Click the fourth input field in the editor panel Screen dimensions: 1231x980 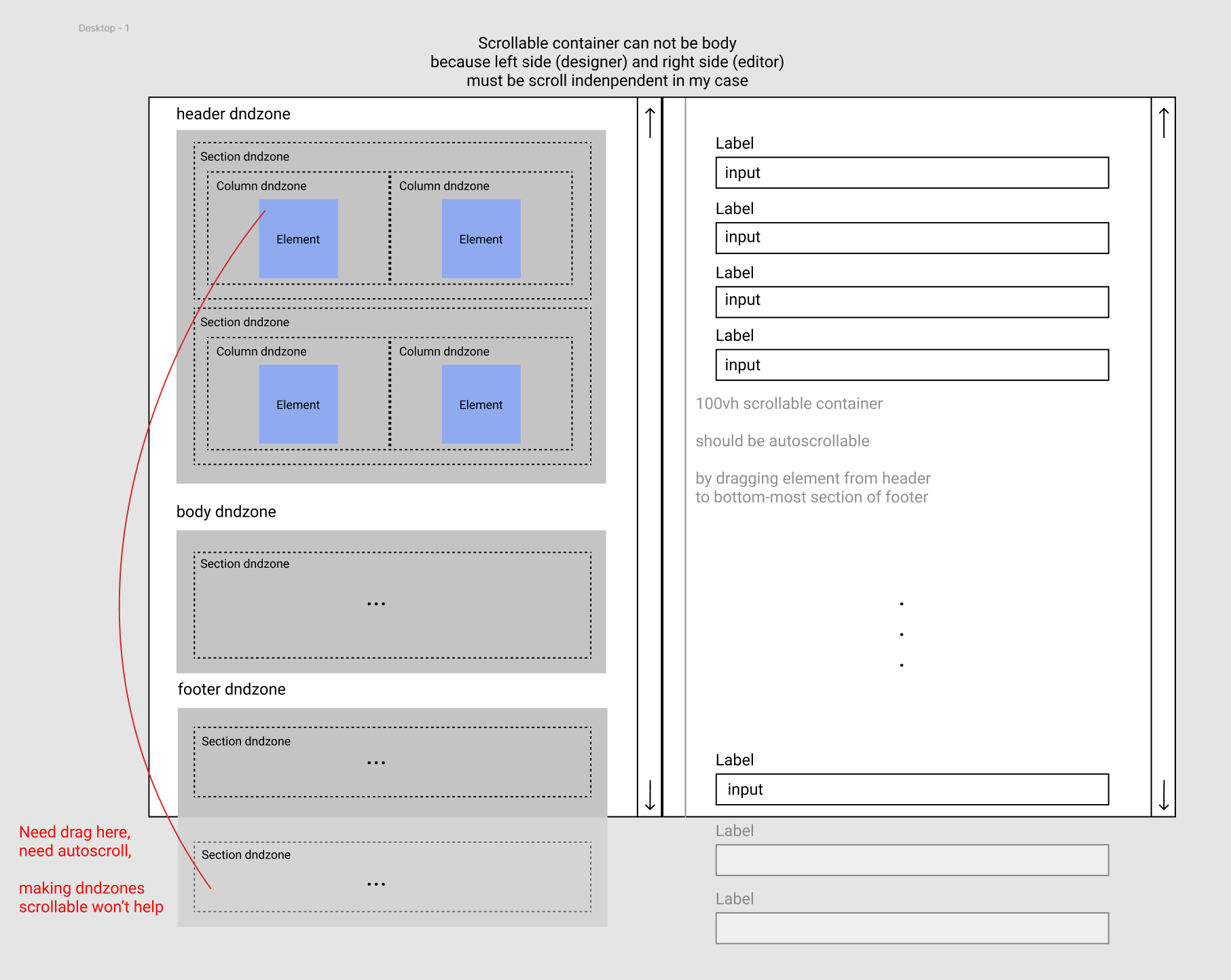click(x=912, y=365)
